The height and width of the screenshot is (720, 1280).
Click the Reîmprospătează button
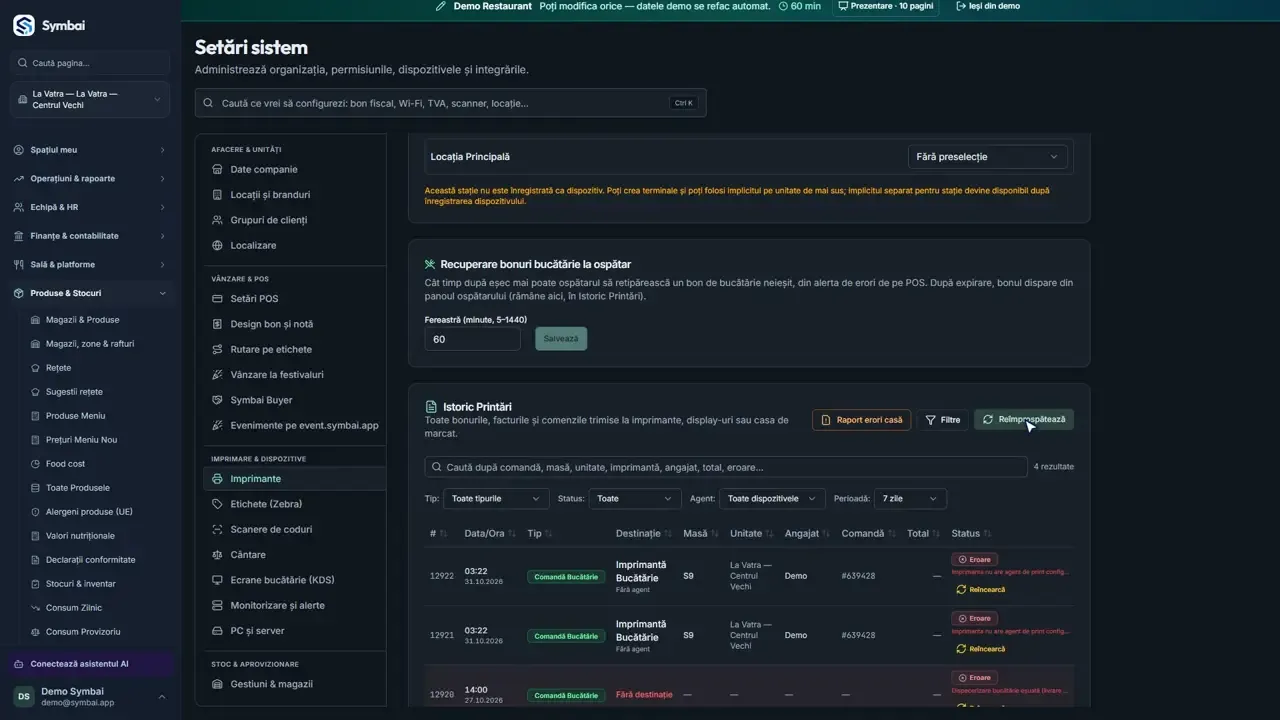[1024, 420]
